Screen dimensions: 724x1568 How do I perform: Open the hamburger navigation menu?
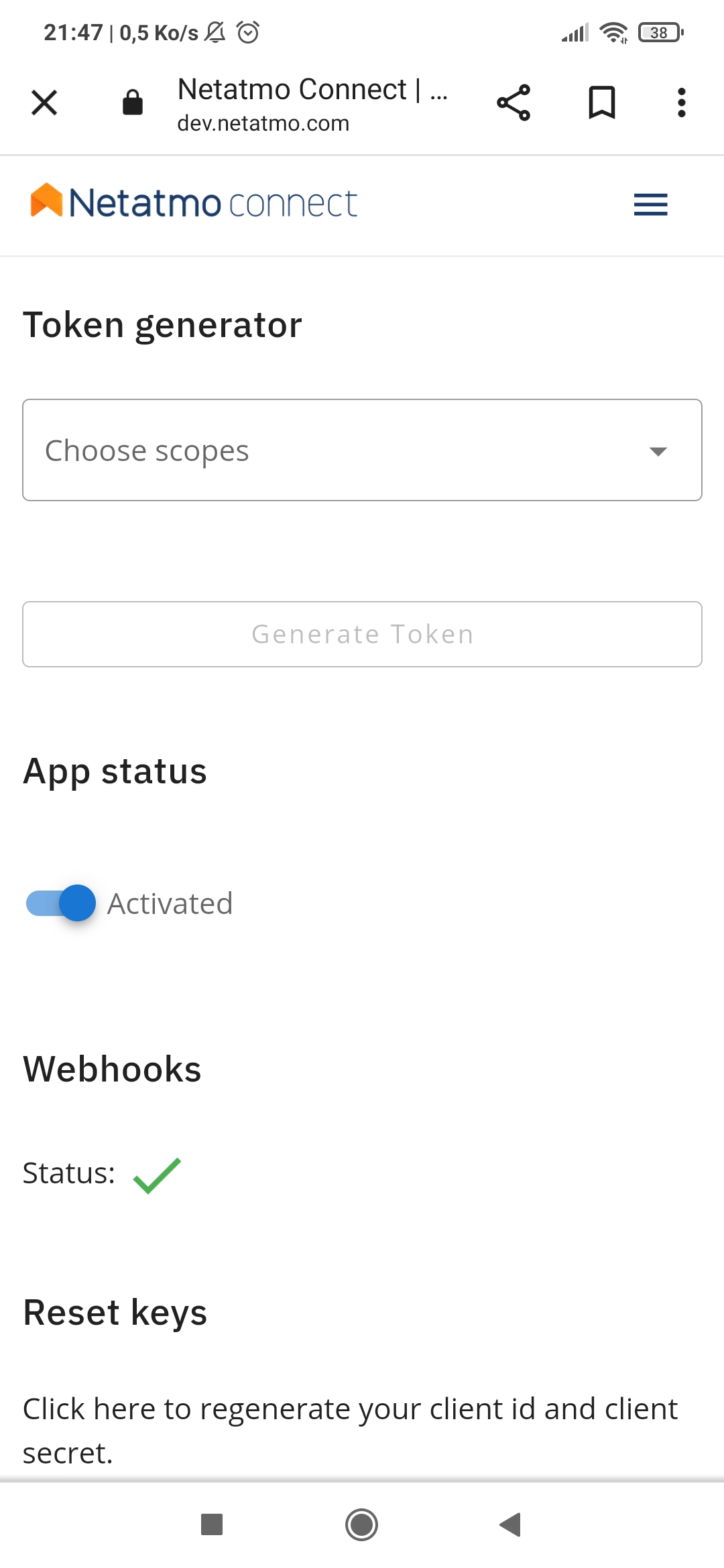tap(650, 204)
